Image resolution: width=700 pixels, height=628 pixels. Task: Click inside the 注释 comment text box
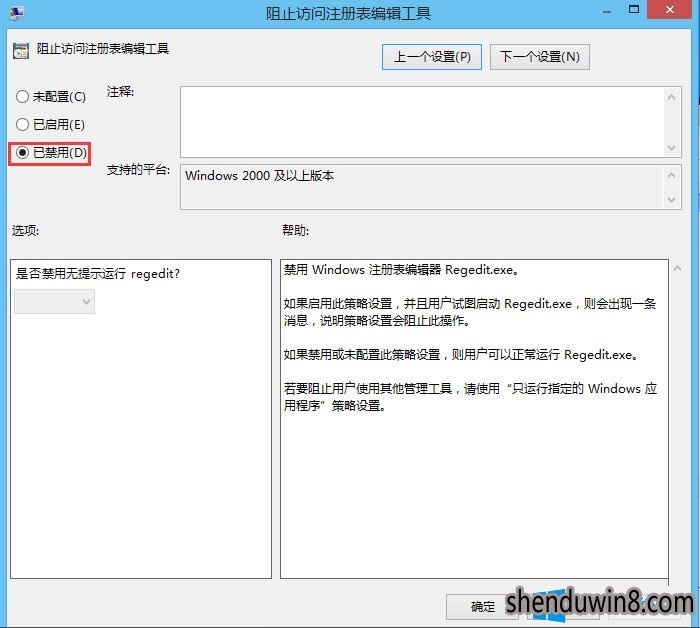422,122
